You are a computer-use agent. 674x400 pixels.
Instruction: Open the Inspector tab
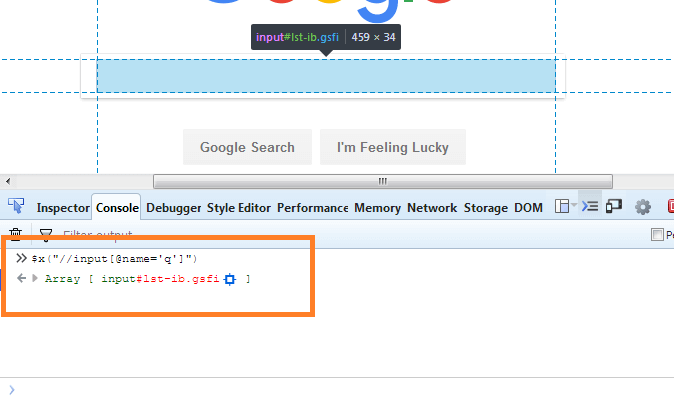pyautogui.click(x=63, y=208)
